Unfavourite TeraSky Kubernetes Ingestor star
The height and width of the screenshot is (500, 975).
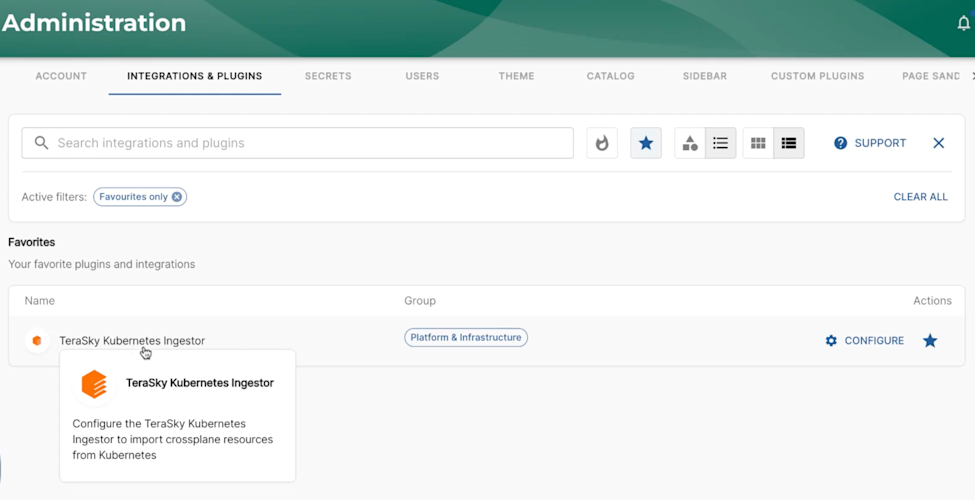point(930,341)
